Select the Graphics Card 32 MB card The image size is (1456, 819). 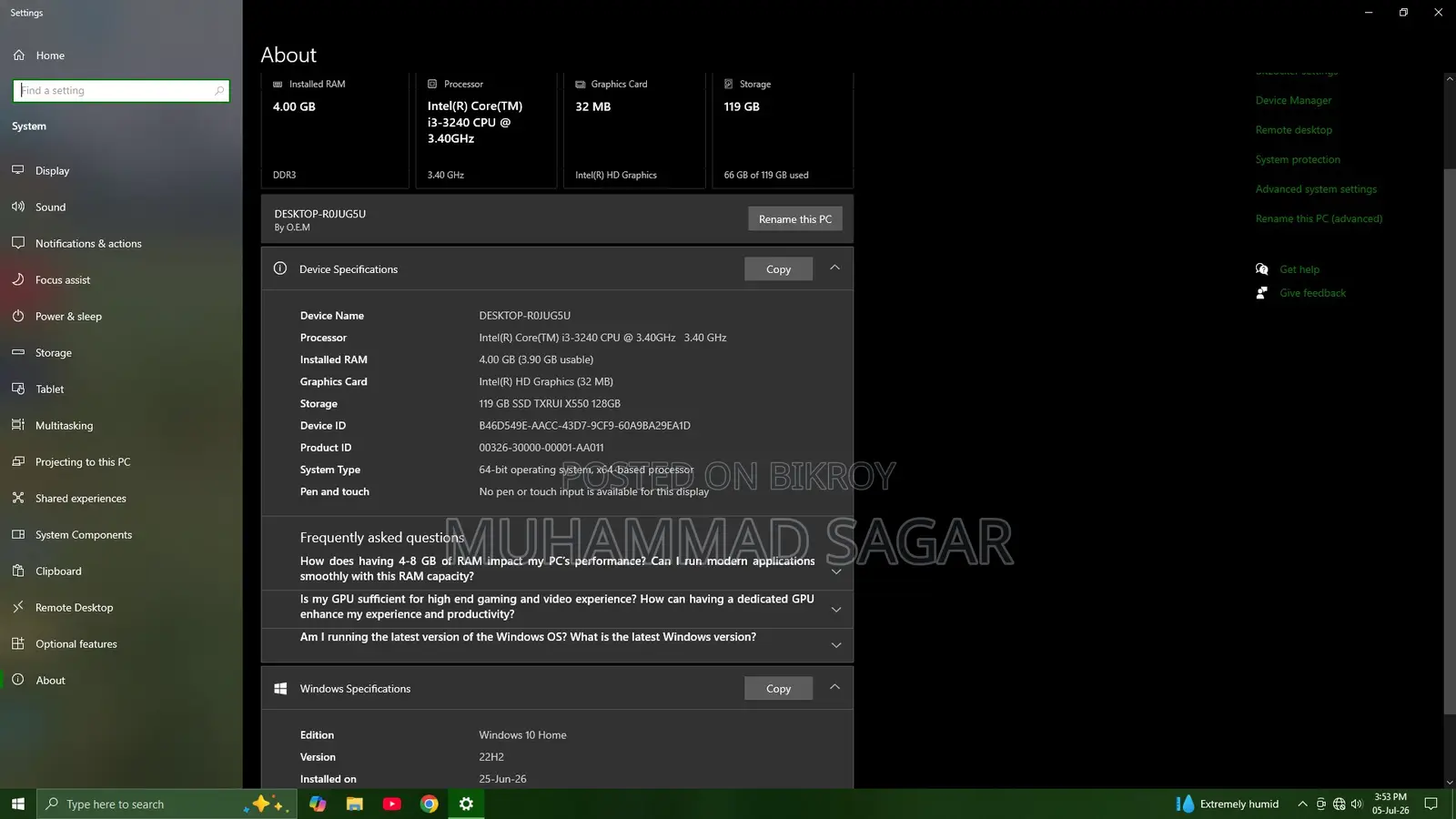(634, 130)
